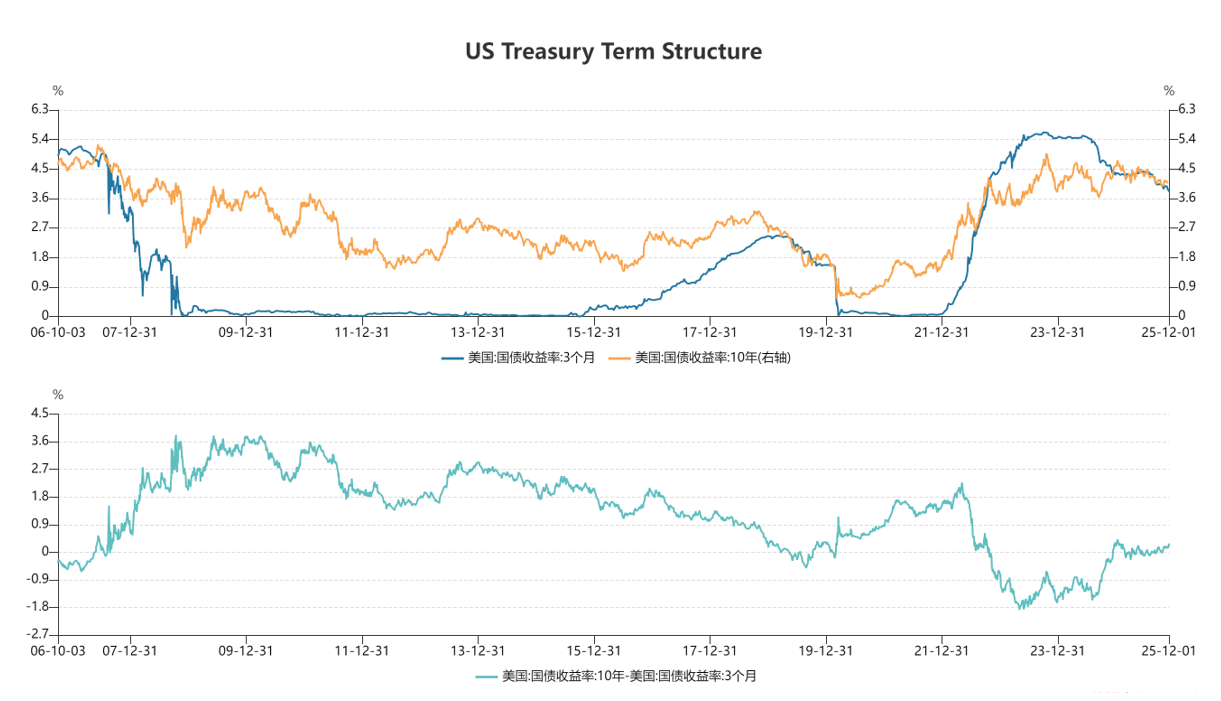The image size is (1221, 701).
Task: Click the 4.5 tick on the lower chart axis
Action: click(40, 413)
